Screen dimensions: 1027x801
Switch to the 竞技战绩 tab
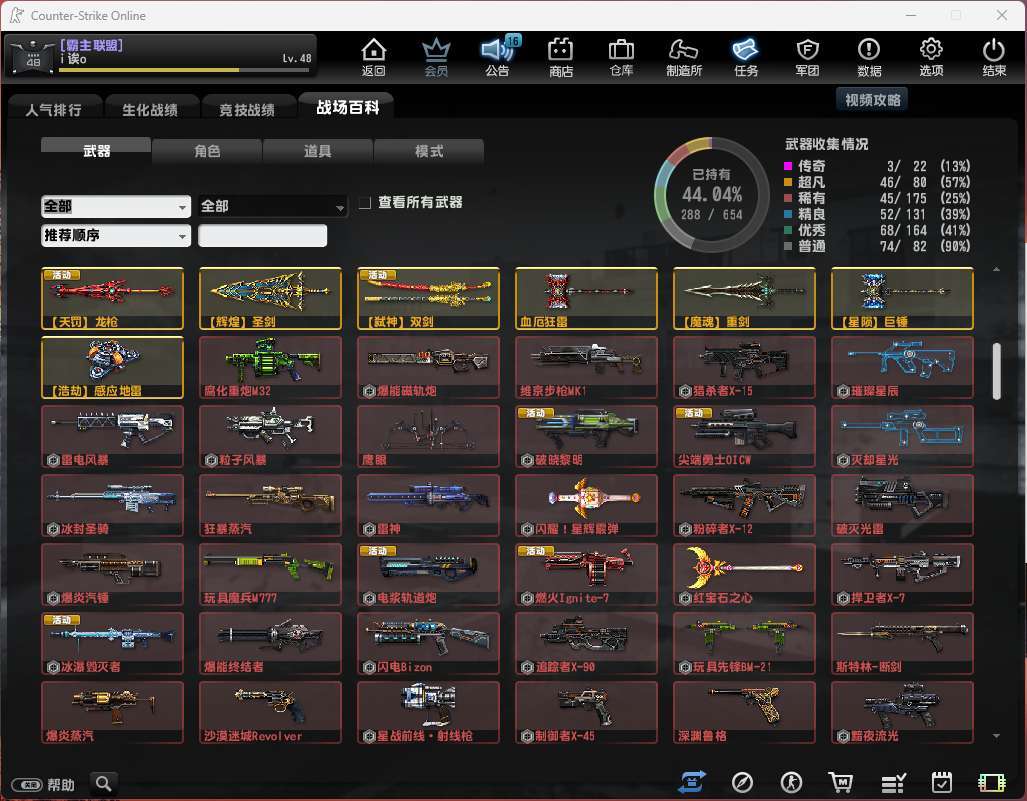click(248, 109)
